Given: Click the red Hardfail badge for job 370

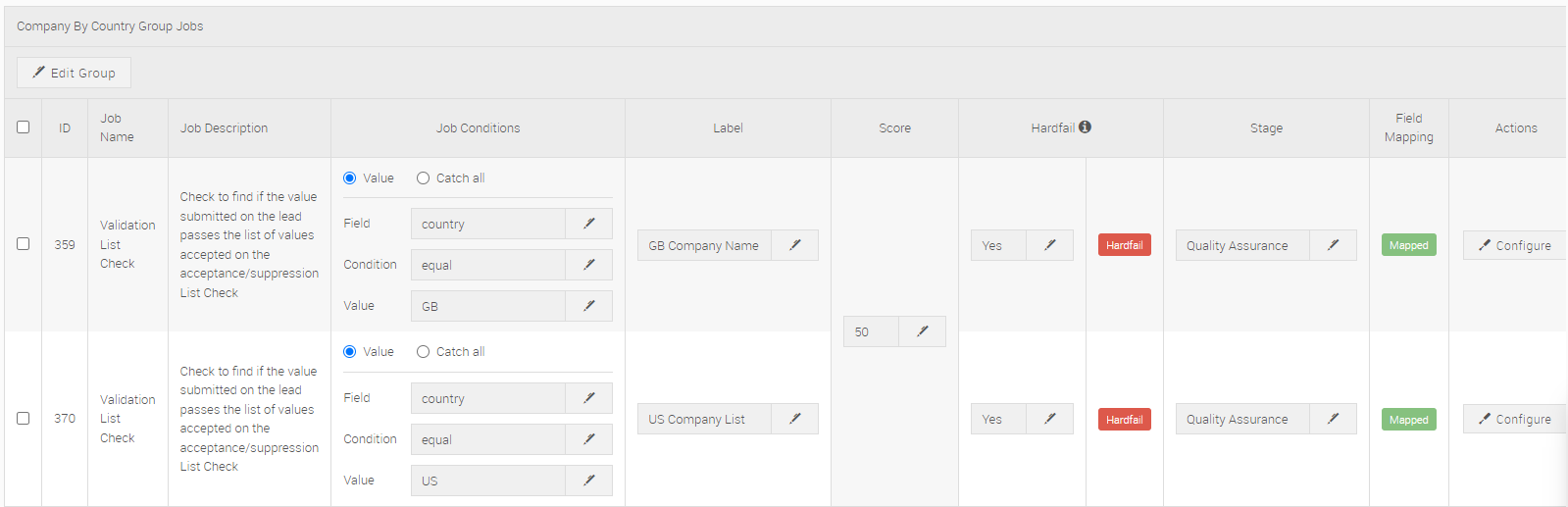Looking at the screenshot, I should point(1124,420).
